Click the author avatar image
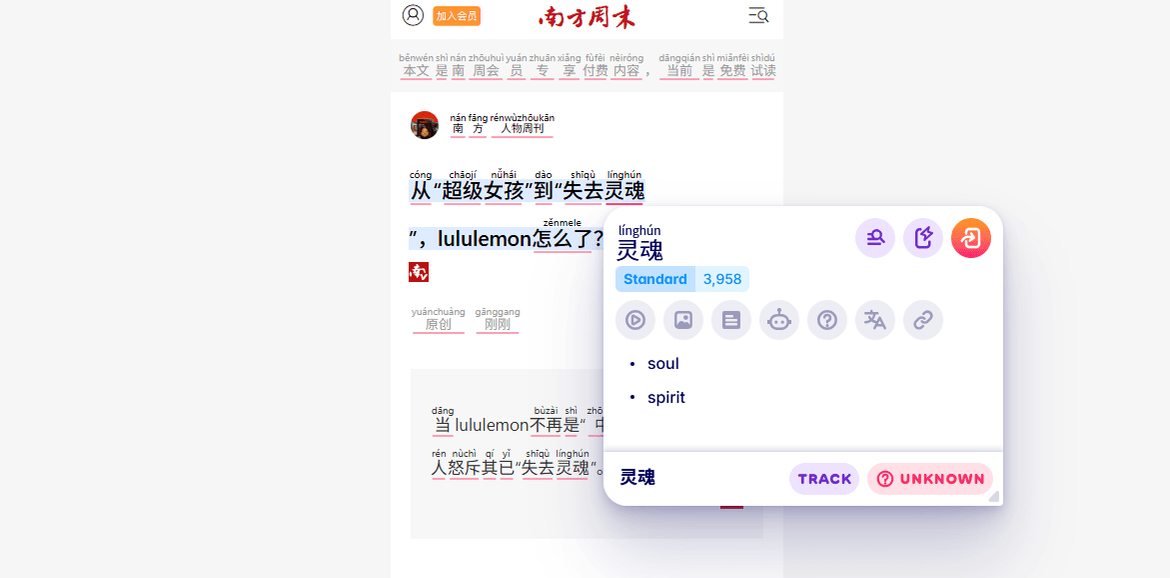1170x578 pixels. [x=423, y=124]
